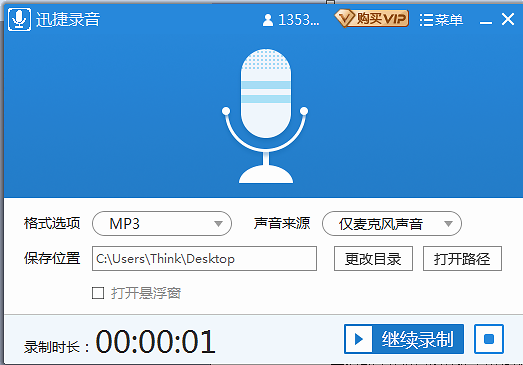Click the 迅捷录音 title text
523x365 pixels.
click(68, 19)
